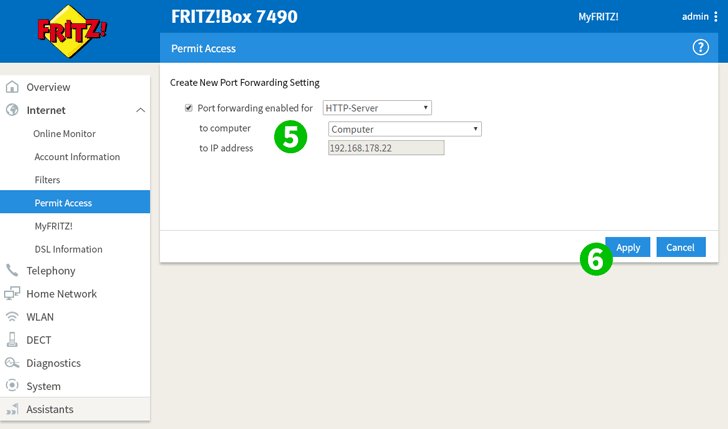
Task: Click the FRITZ! logo
Action: point(72,31)
